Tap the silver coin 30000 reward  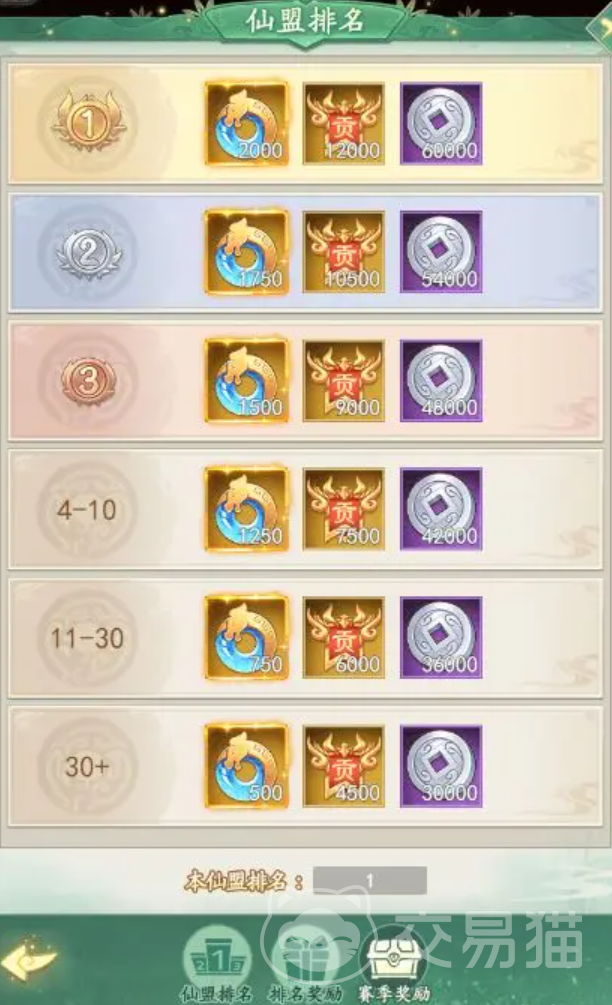coord(441,766)
